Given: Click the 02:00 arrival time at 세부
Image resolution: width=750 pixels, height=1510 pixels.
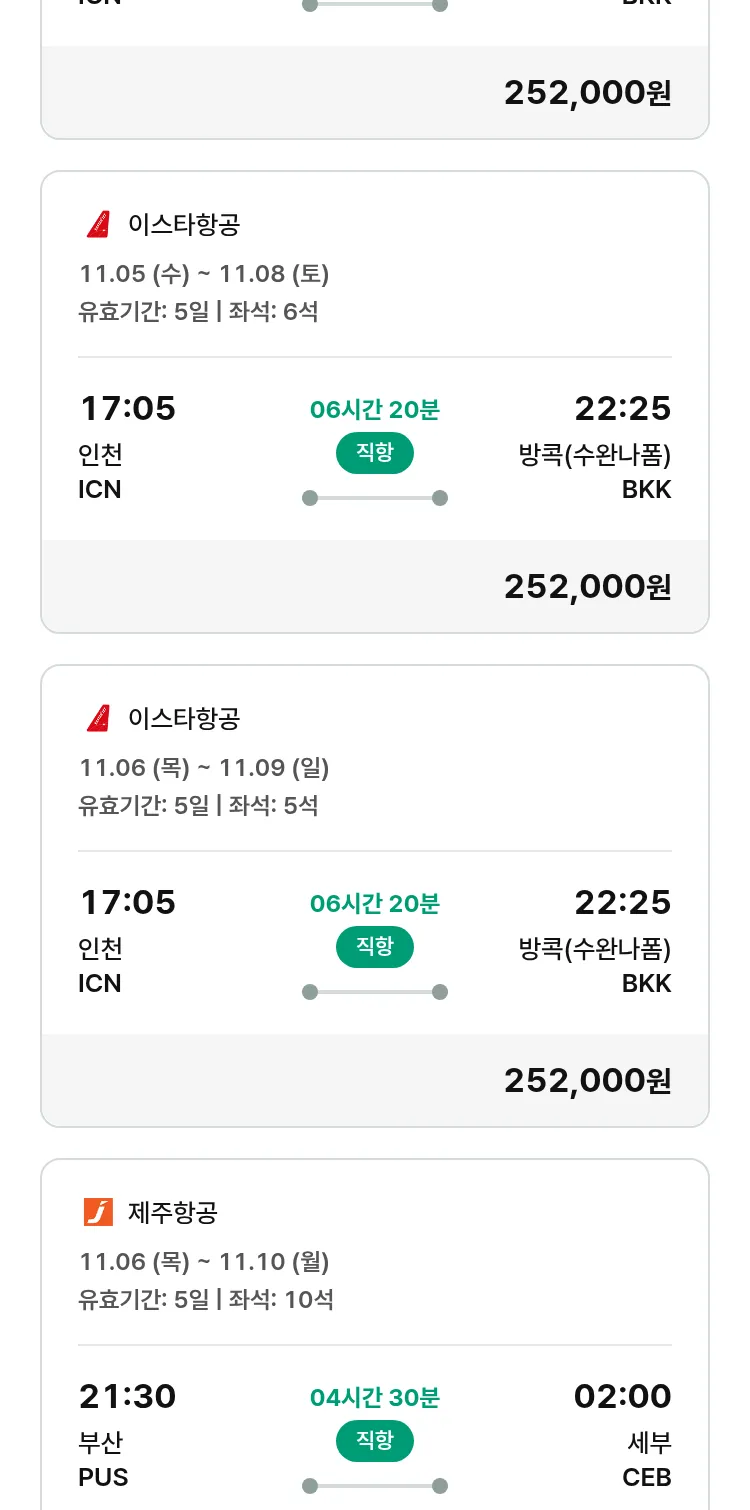Looking at the screenshot, I should (622, 1396).
